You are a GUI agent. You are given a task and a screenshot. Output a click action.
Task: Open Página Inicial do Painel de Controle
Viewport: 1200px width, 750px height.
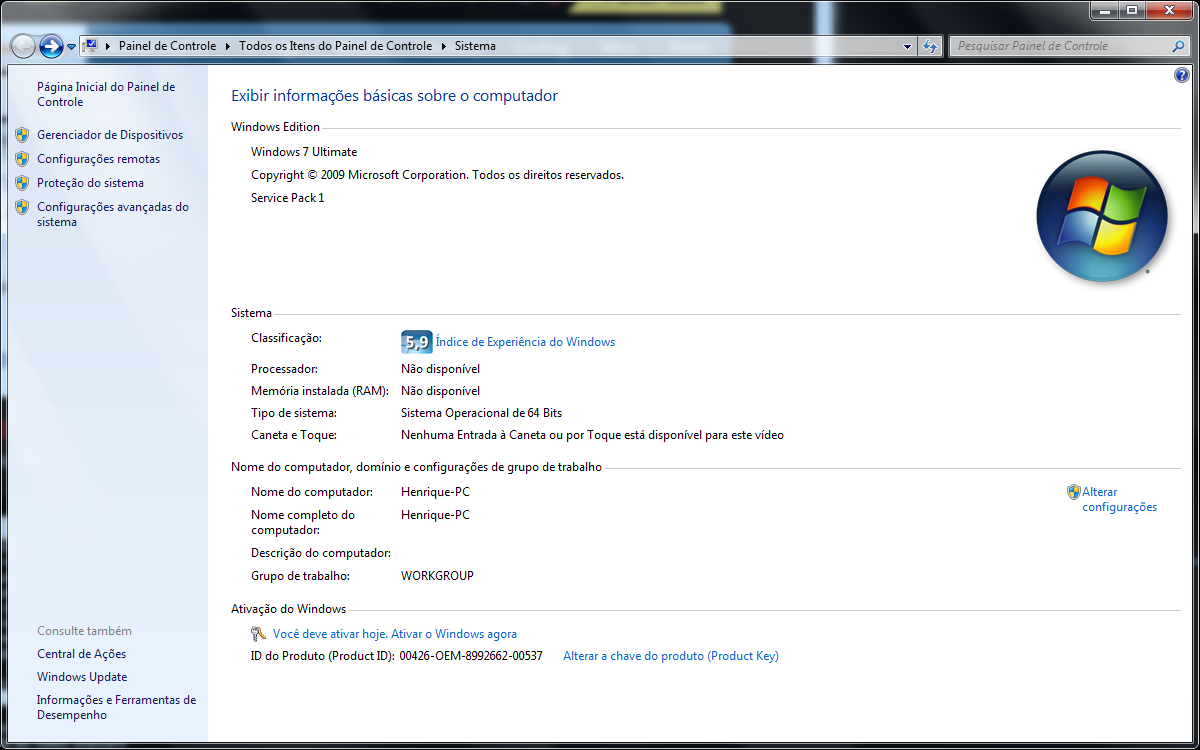click(106, 94)
